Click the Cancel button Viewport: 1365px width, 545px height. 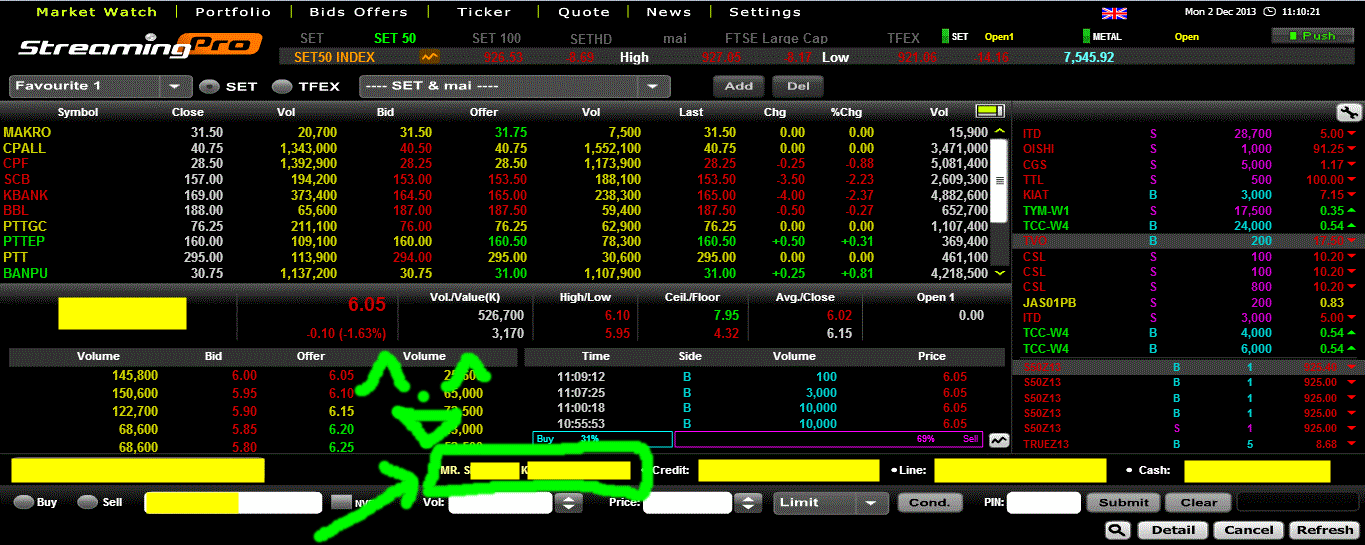point(1249,530)
